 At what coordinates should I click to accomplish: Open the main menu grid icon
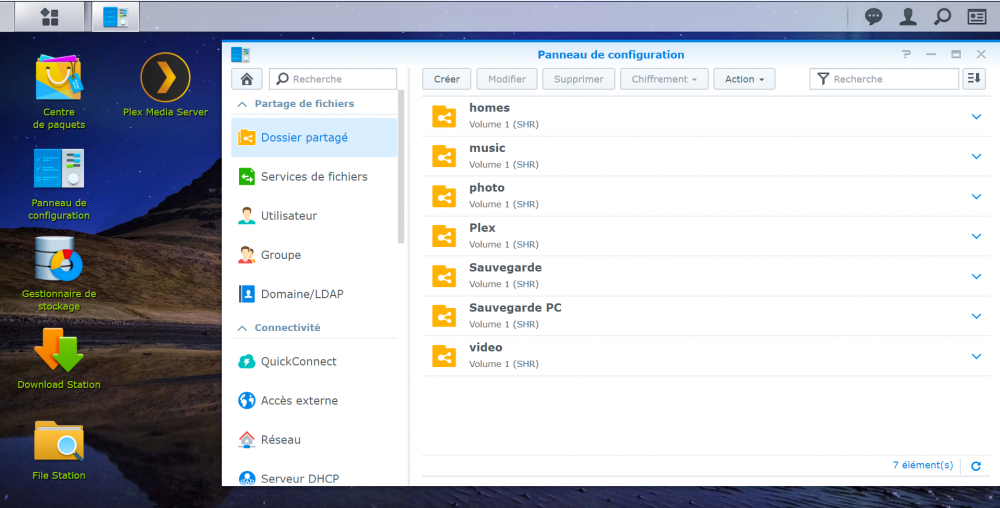click(x=49, y=17)
